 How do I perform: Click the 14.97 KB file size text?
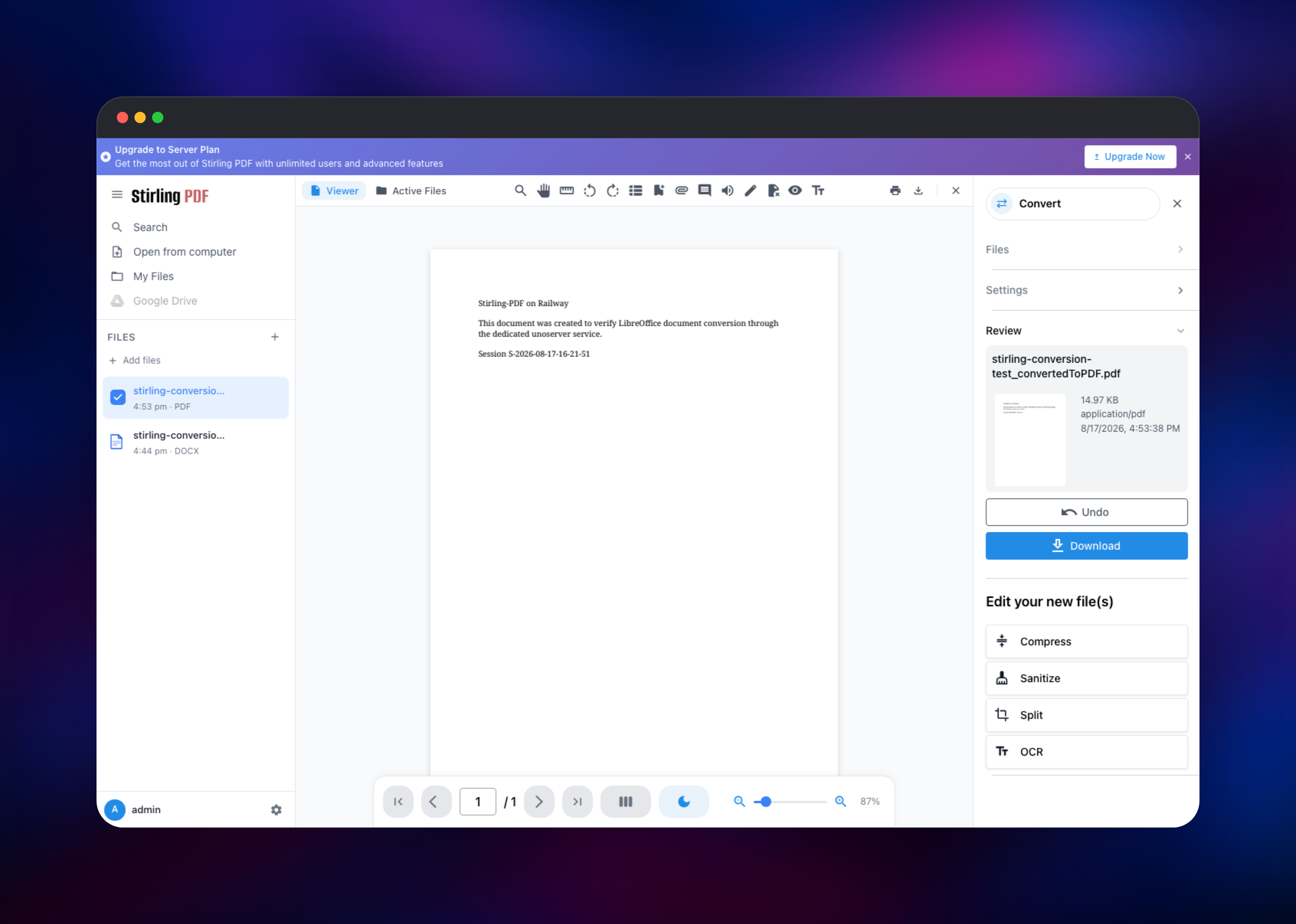1099,400
